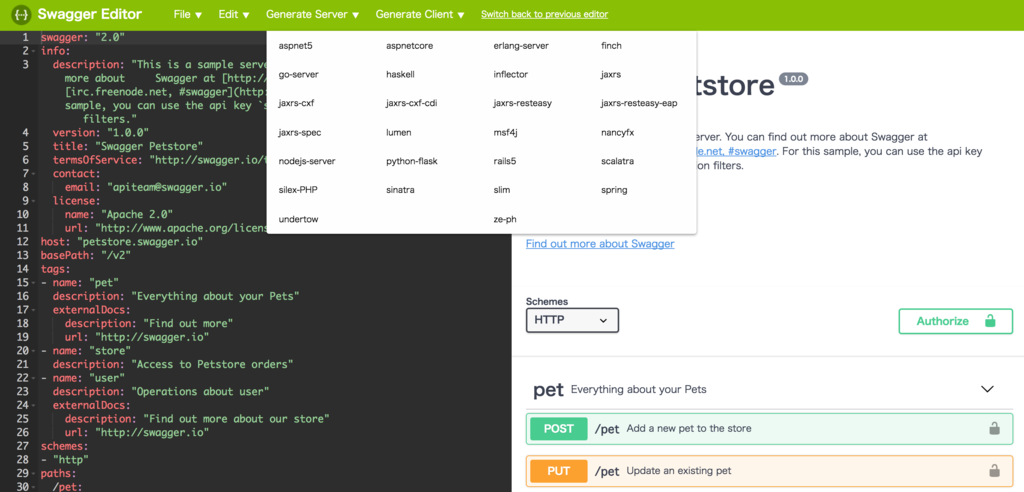The image size is (1024, 492).
Task: Expand the PUT /pet operation
Action: pos(769,470)
